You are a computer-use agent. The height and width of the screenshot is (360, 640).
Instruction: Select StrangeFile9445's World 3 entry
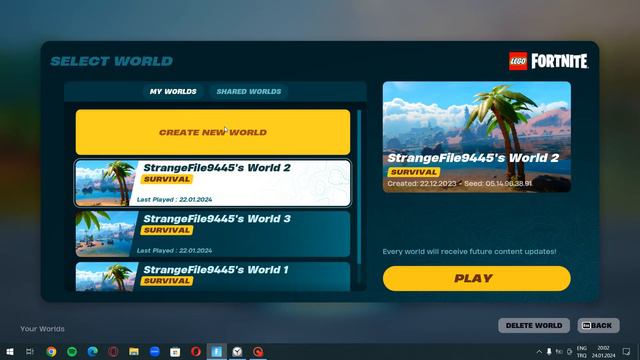pyautogui.click(x=213, y=234)
